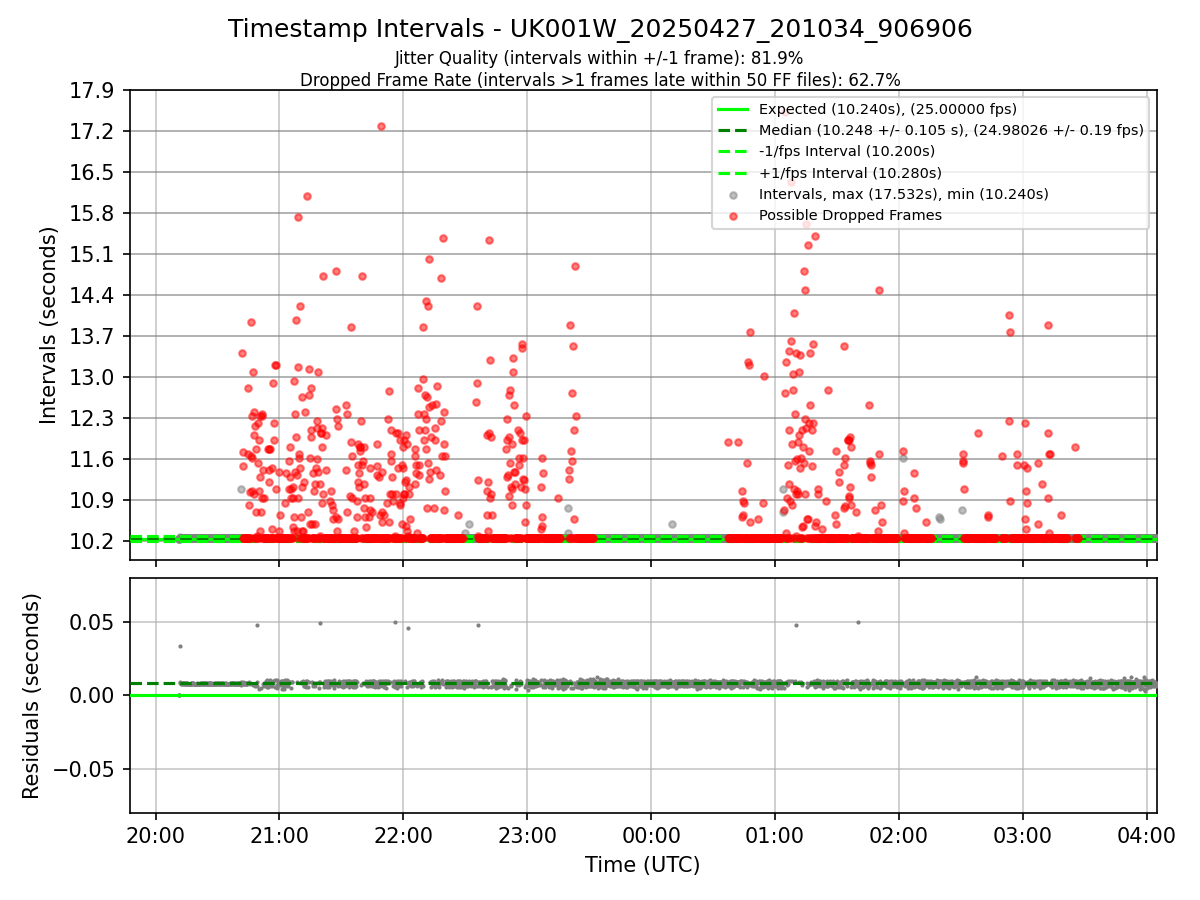
Task: Click the x-axis tick label '00:00'
Action: (x=651, y=833)
